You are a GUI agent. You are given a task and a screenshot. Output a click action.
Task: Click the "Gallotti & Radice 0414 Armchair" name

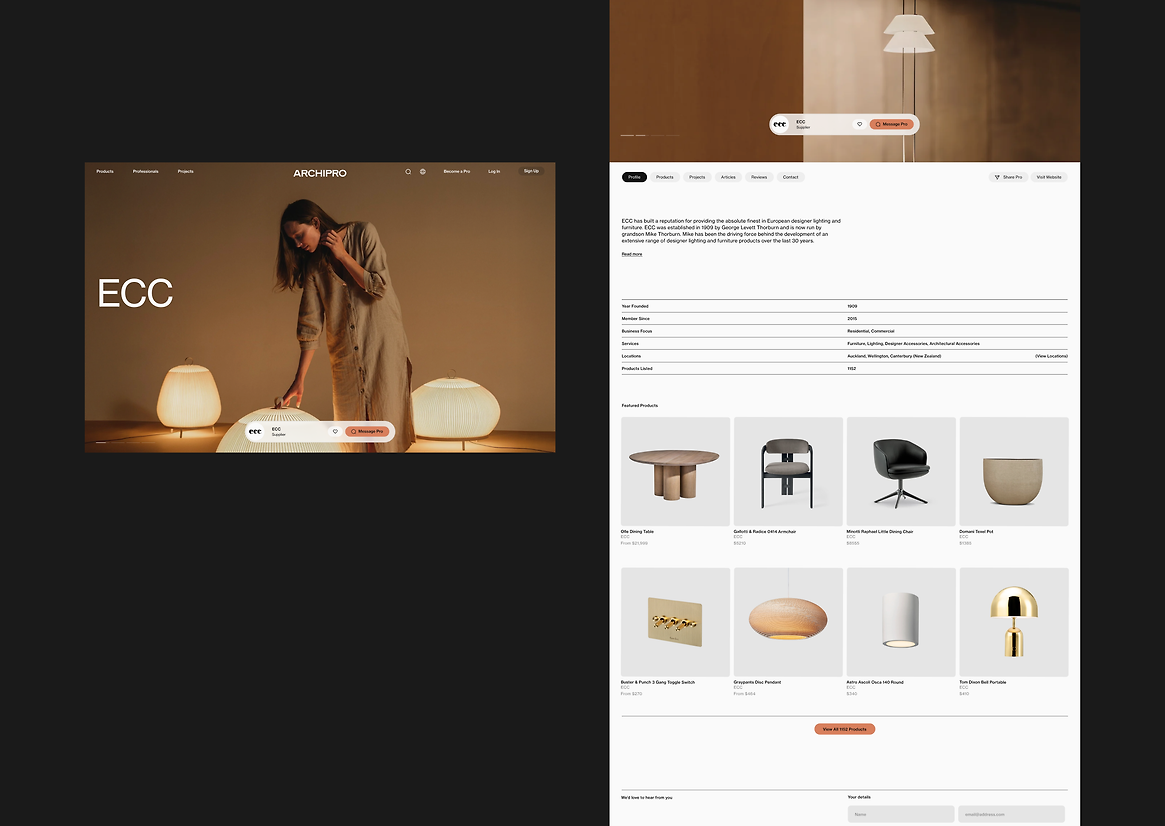(765, 532)
